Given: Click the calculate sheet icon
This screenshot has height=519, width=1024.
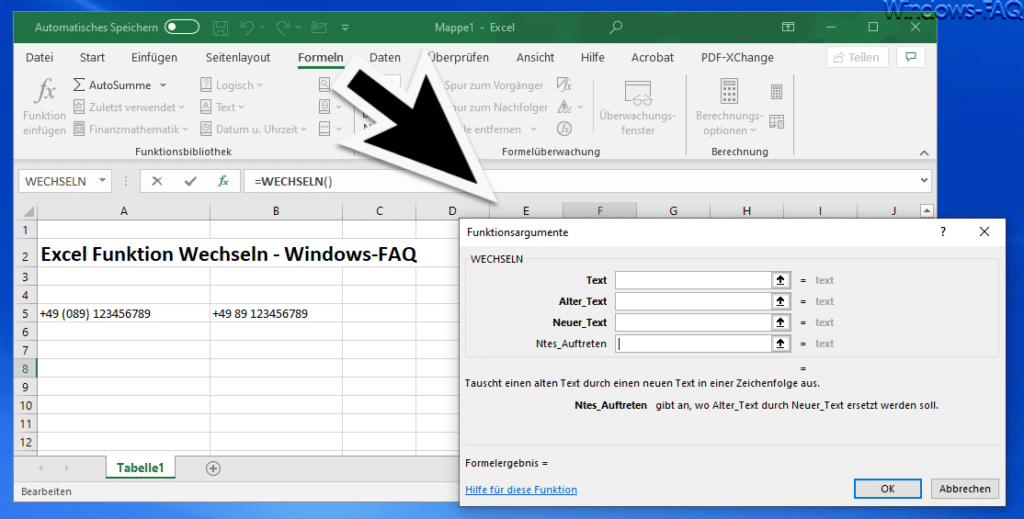Looking at the screenshot, I should [776, 121].
